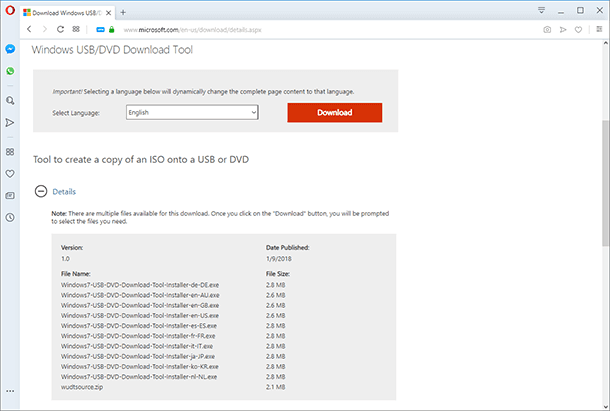Click the installer-en-GB.exe file name
The height and width of the screenshot is (411, 610).
[140, 305]
